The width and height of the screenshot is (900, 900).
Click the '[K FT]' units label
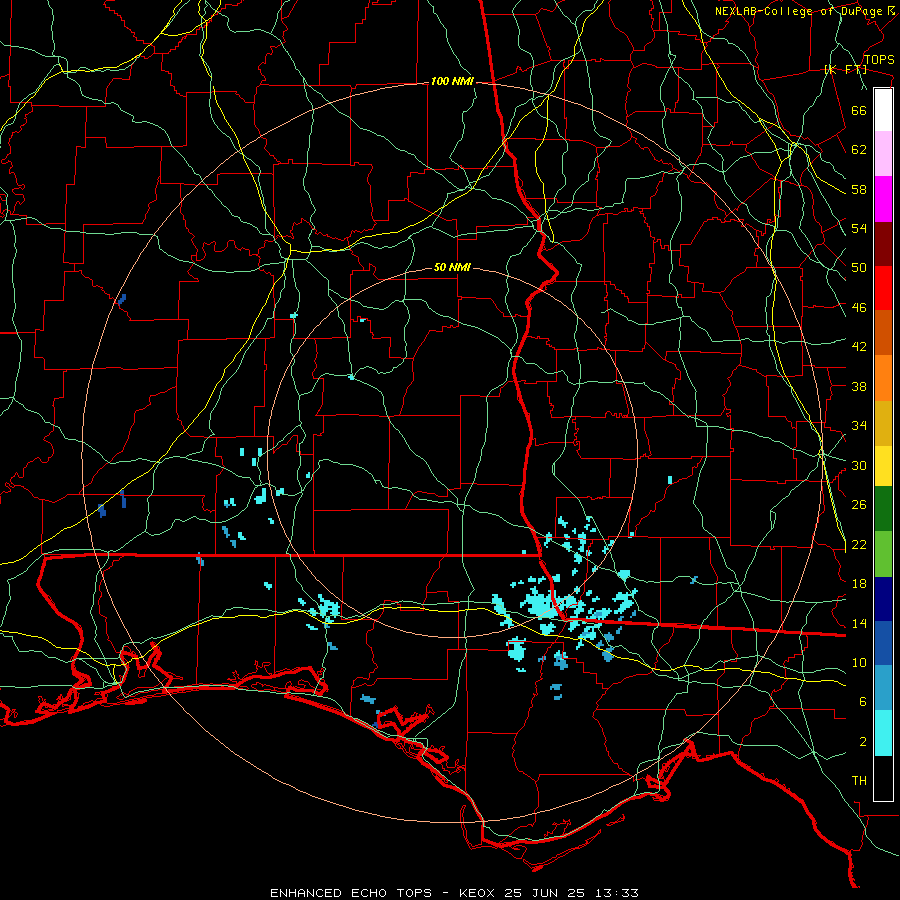[x=845, y=70]
